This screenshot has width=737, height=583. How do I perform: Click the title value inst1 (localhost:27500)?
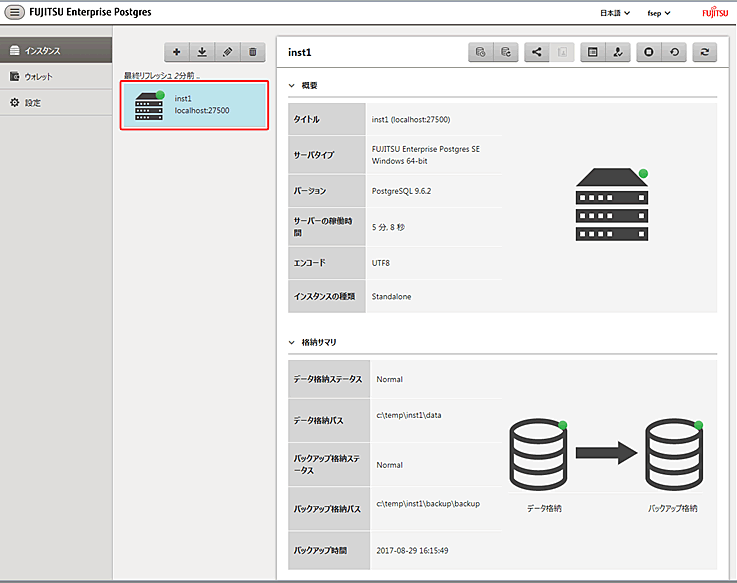411,119
